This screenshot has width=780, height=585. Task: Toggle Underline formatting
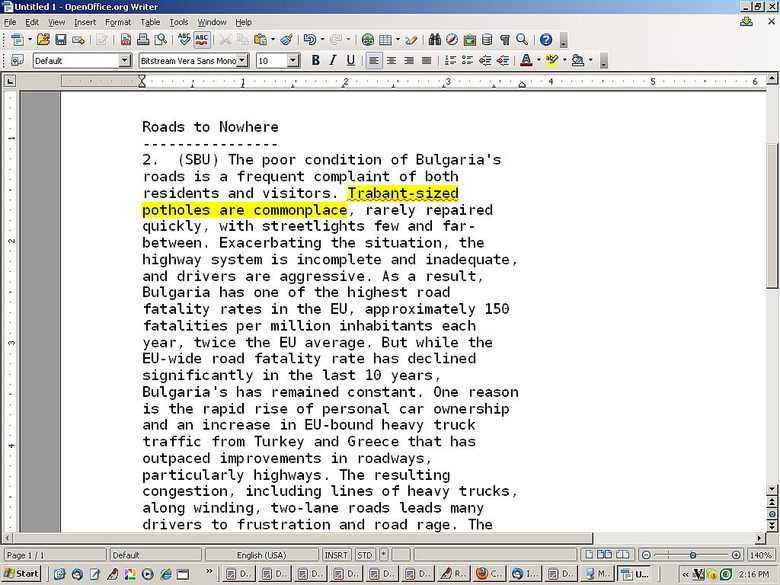[351, 61]
